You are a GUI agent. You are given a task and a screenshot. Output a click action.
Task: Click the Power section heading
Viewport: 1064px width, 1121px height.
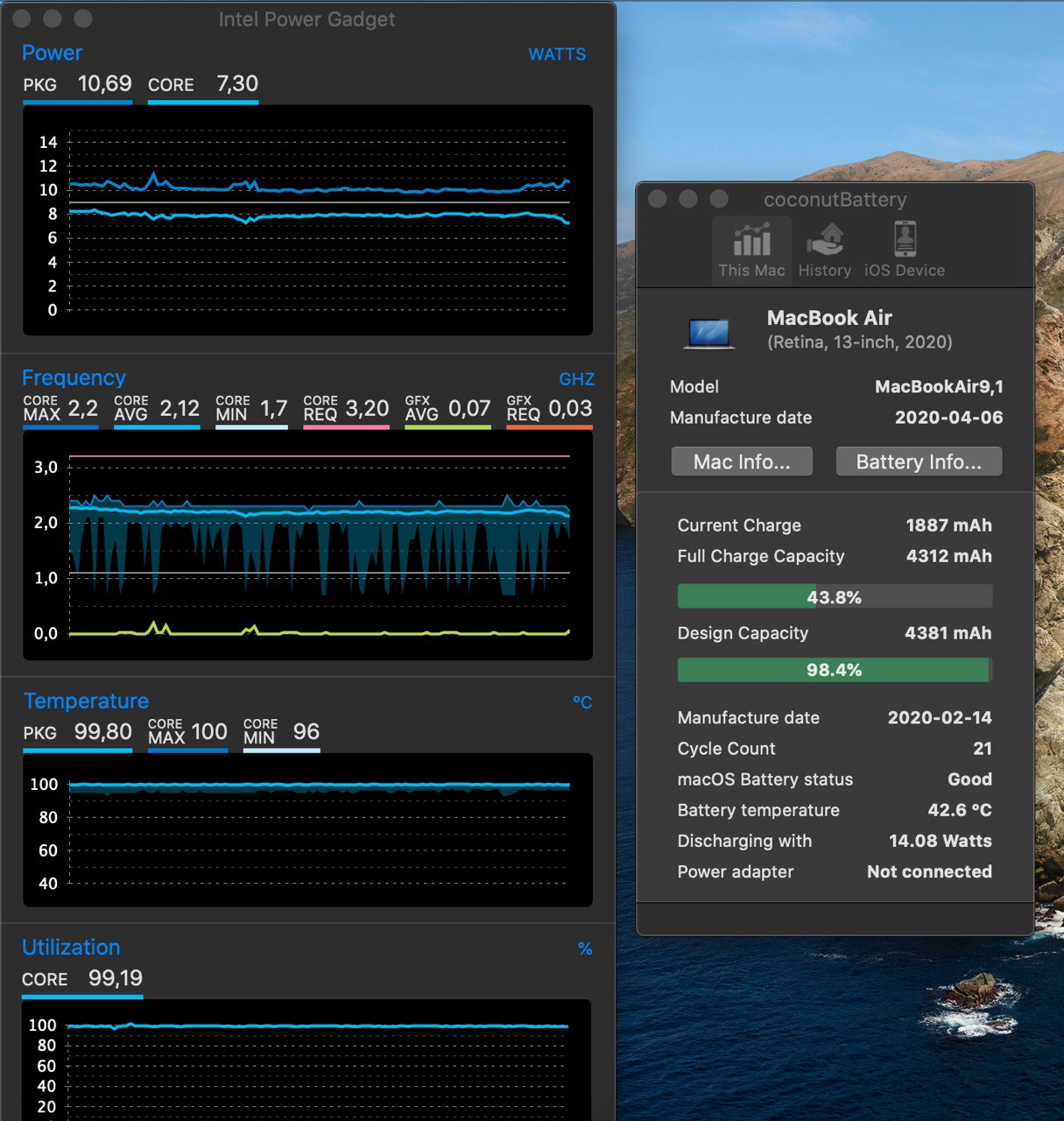tap(52, 53)
